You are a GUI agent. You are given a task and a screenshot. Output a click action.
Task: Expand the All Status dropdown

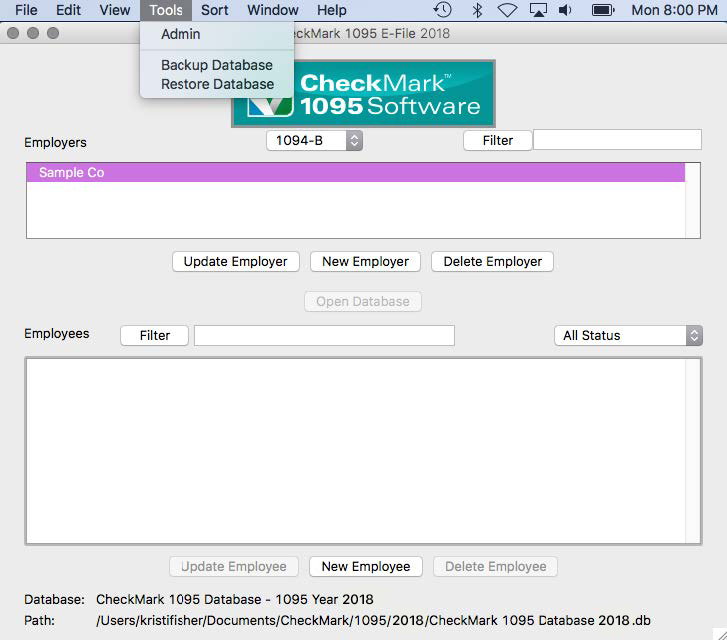point(628,335)
